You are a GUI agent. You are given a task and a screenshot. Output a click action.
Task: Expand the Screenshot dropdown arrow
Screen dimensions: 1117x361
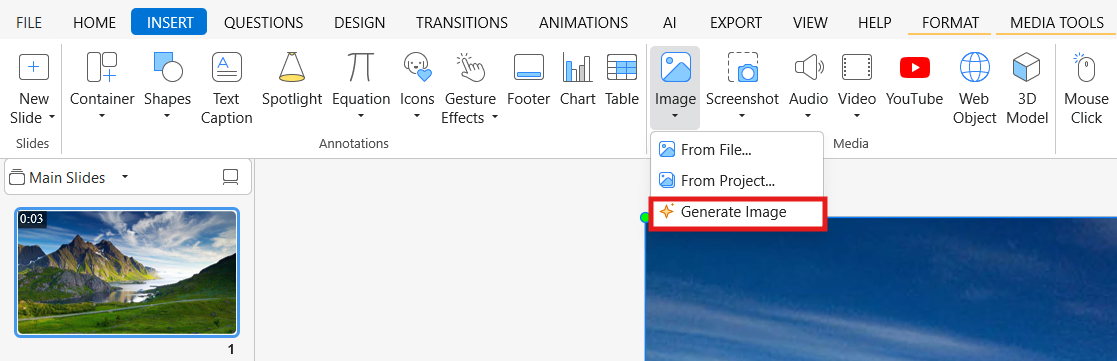pos(742,117)
